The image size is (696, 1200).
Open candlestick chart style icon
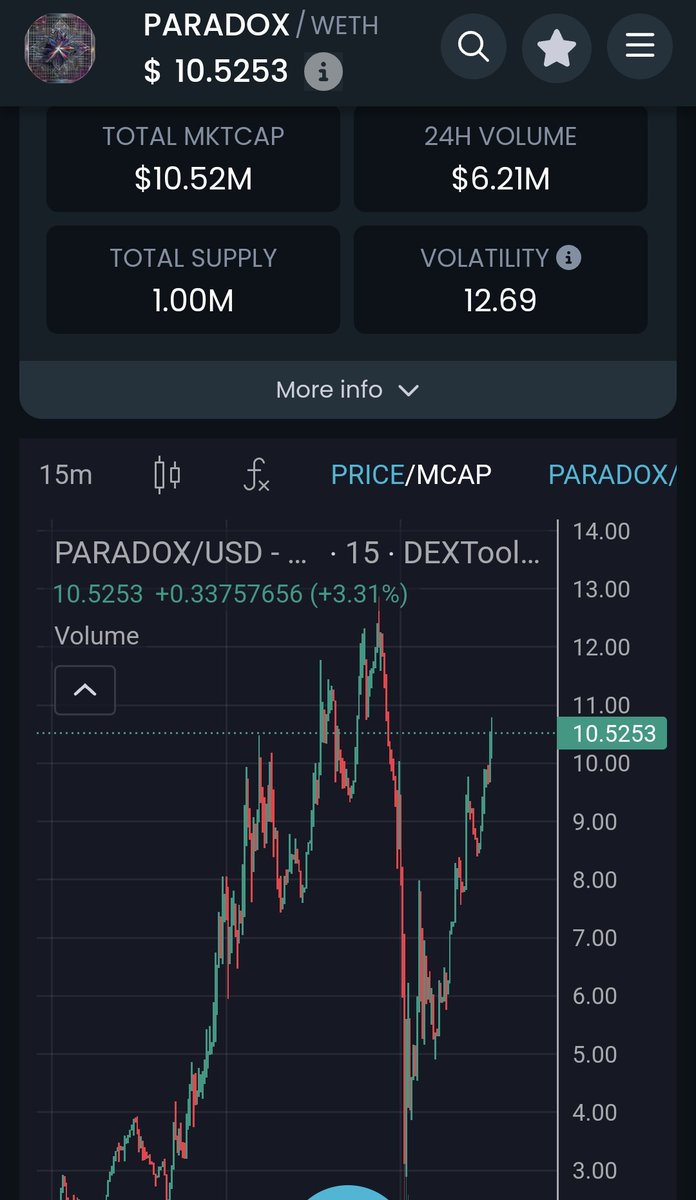(x=167, y=474)
